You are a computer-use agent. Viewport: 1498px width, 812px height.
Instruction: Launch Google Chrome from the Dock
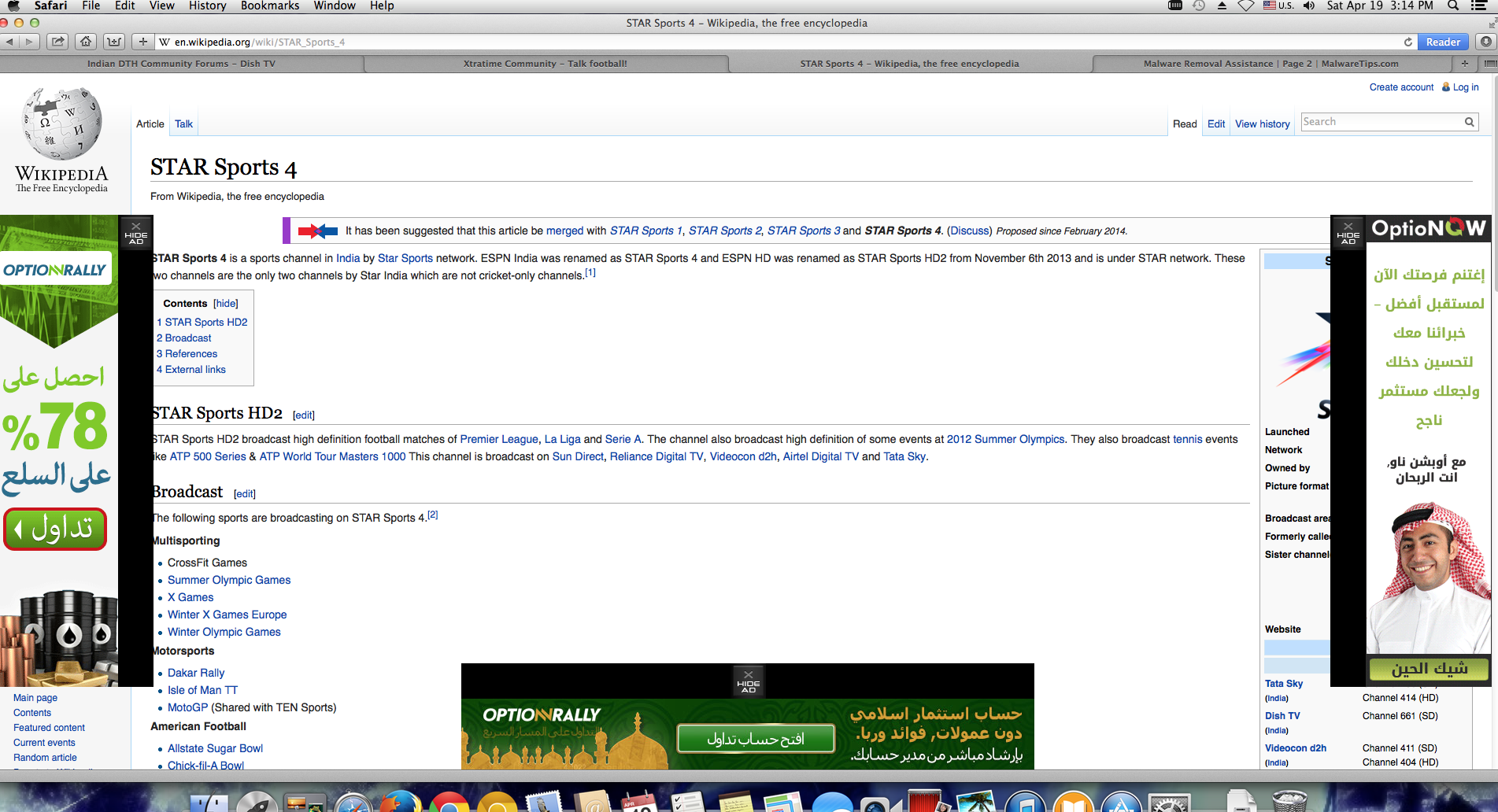click(449, 803)
